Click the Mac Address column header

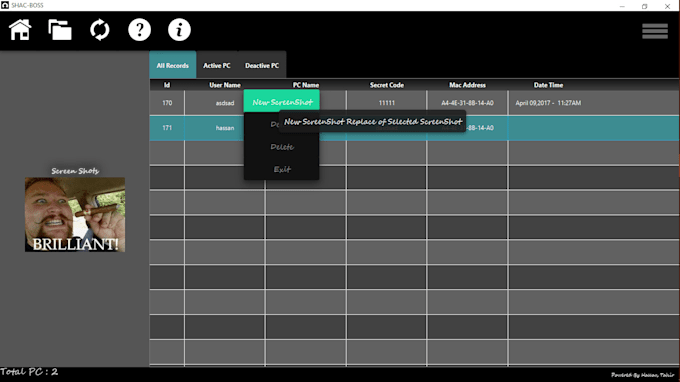[468, 85]
